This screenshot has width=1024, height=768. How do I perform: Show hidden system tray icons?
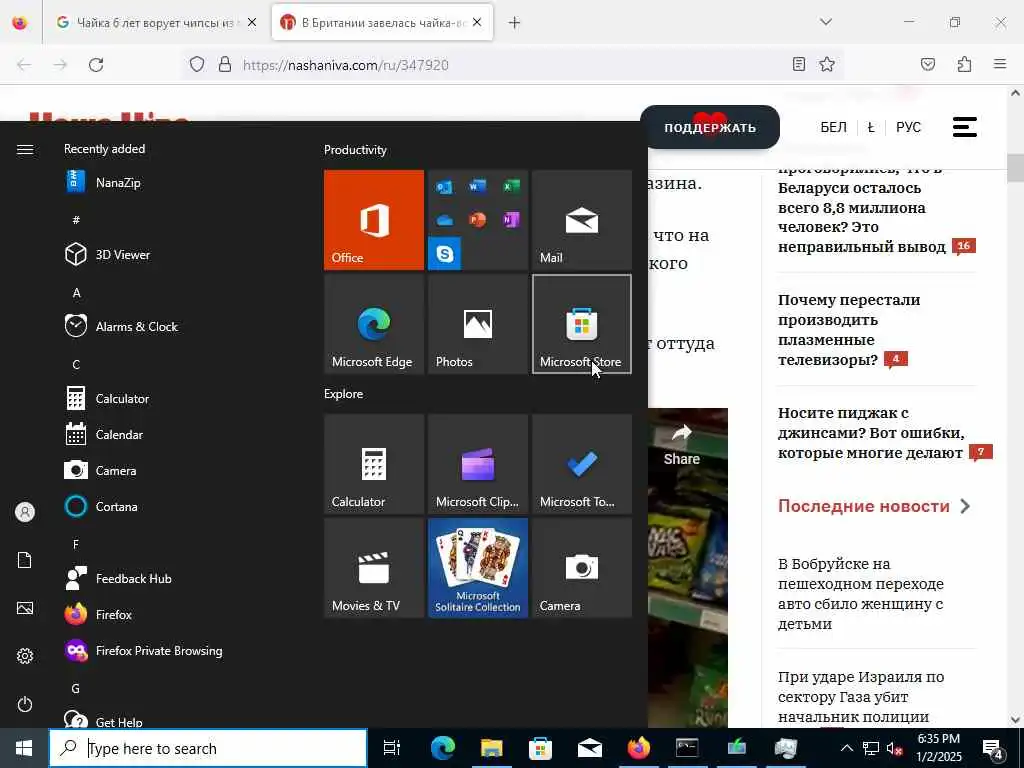(846, 748)
